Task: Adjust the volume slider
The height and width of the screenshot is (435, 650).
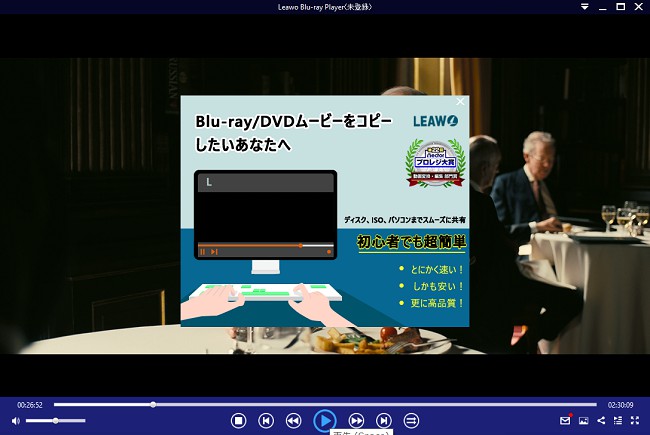Action: [x=56, y=421]
